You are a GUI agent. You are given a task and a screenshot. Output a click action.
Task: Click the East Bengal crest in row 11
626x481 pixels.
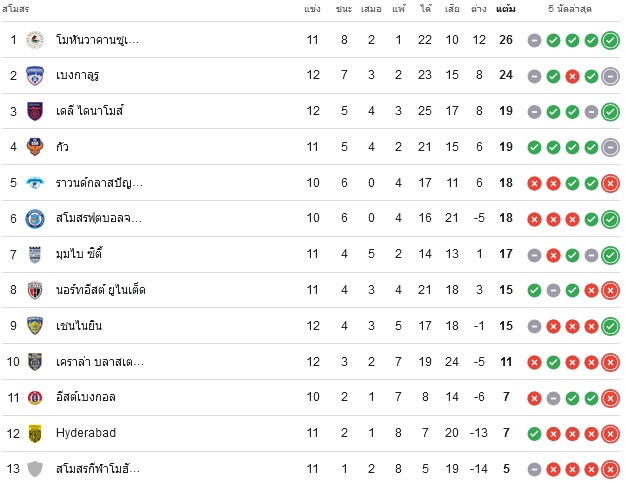pyautogui.click(x=35, y=398)
